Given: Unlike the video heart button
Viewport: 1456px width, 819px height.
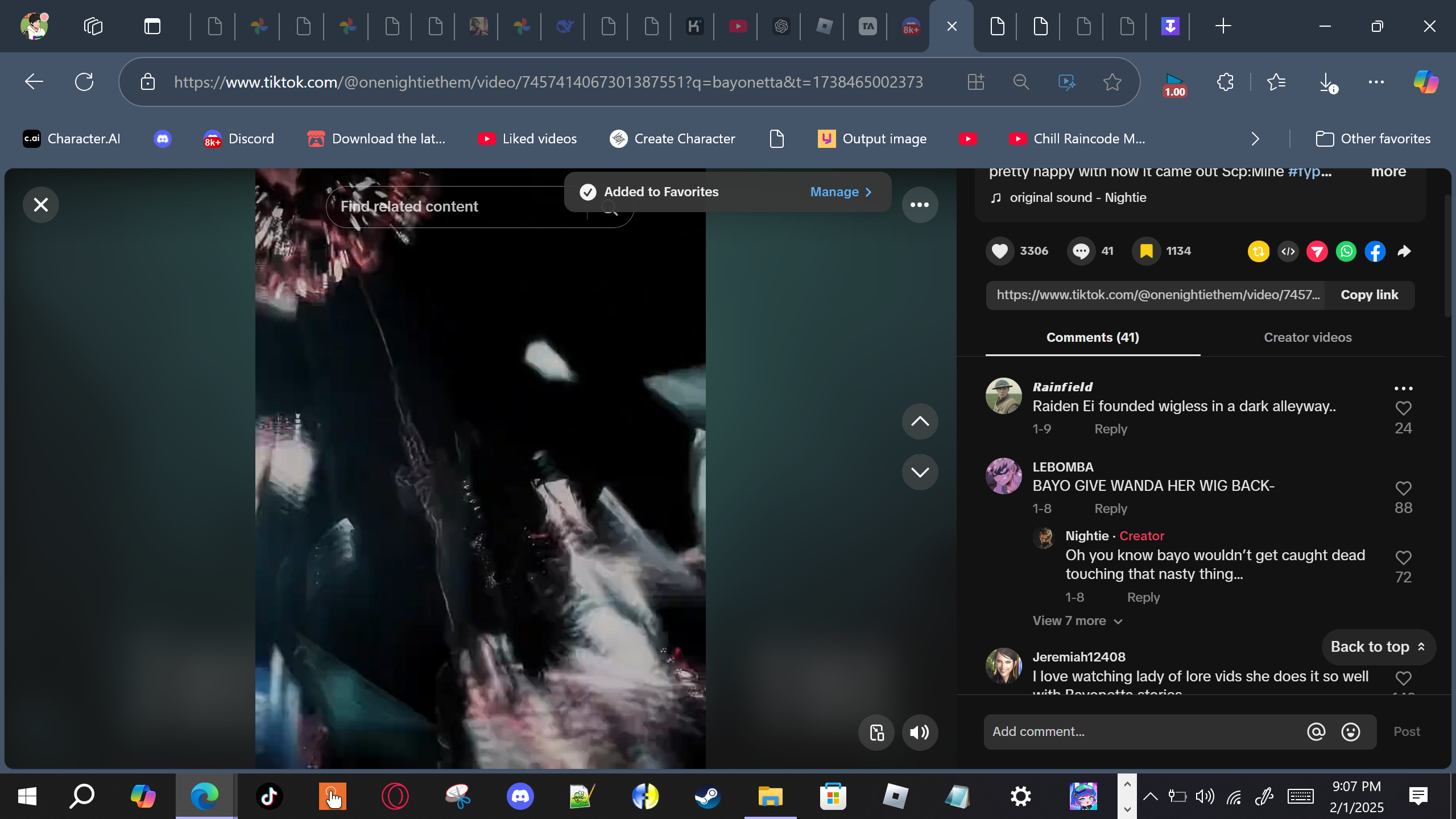Looking at the screenshot, I should (1000, 251).
